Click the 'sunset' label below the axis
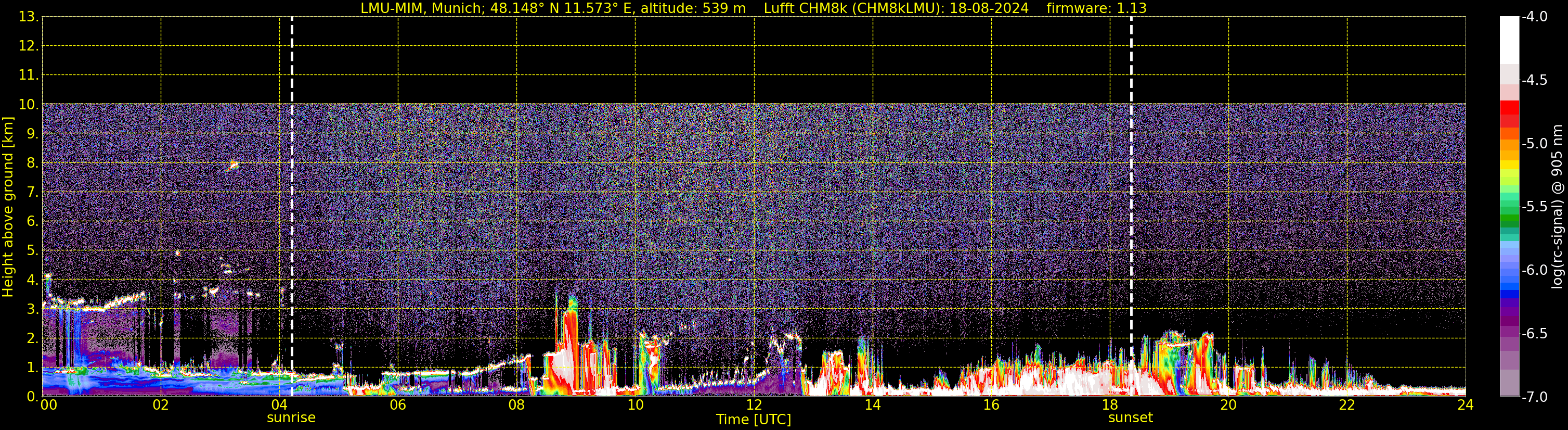The image size is (1568, 430). (x=1130, y=417)
